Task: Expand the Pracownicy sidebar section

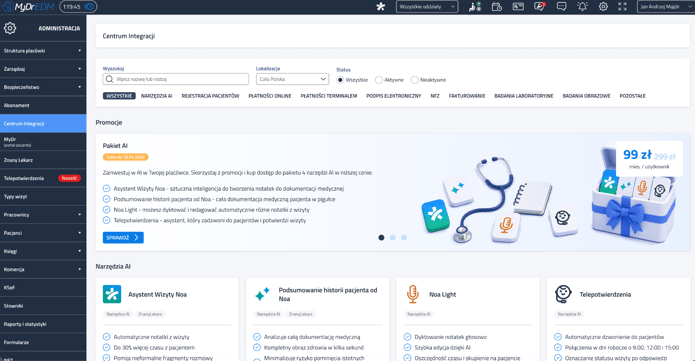Action: pyautogui.click(x=43, y=215)
